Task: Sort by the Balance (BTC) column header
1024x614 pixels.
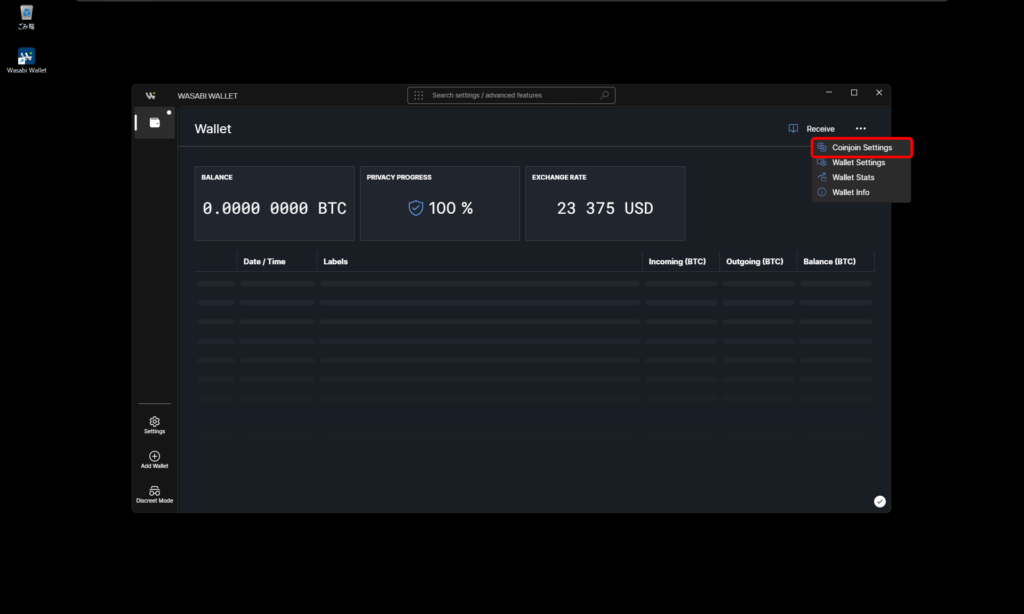Action: [829, 262]
